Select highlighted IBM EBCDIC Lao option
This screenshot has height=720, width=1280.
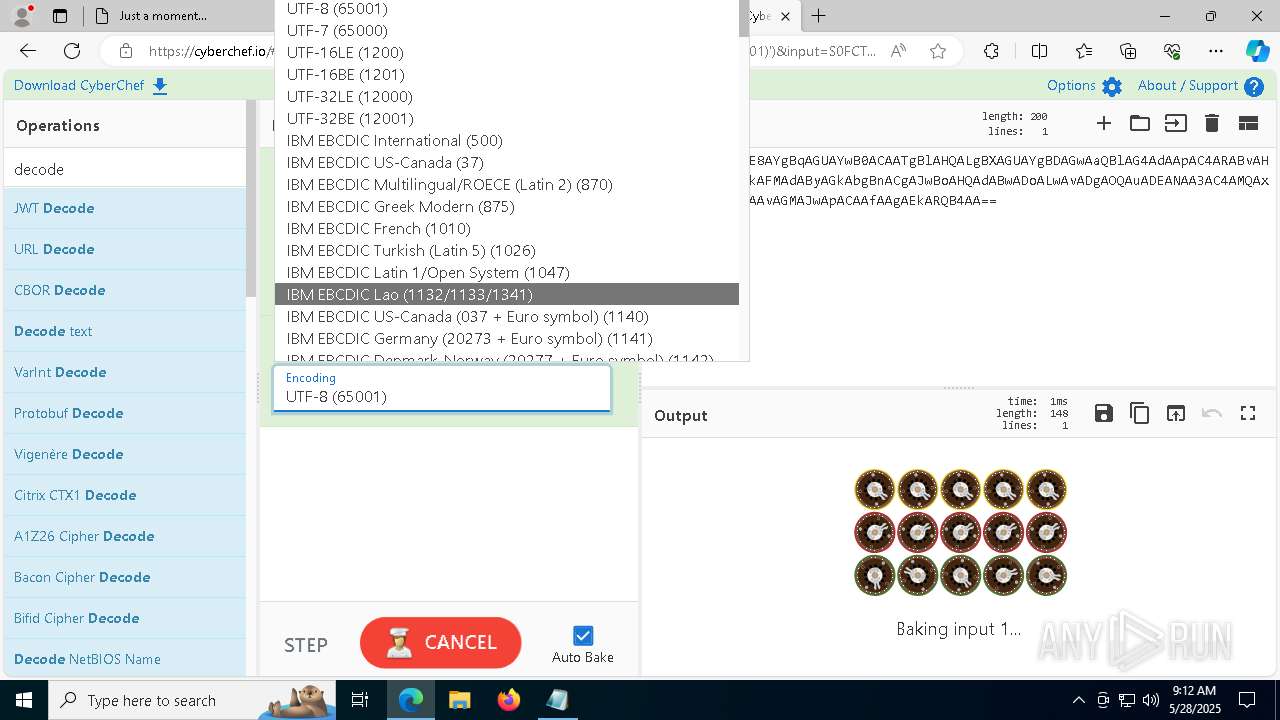tap(507, 294)
